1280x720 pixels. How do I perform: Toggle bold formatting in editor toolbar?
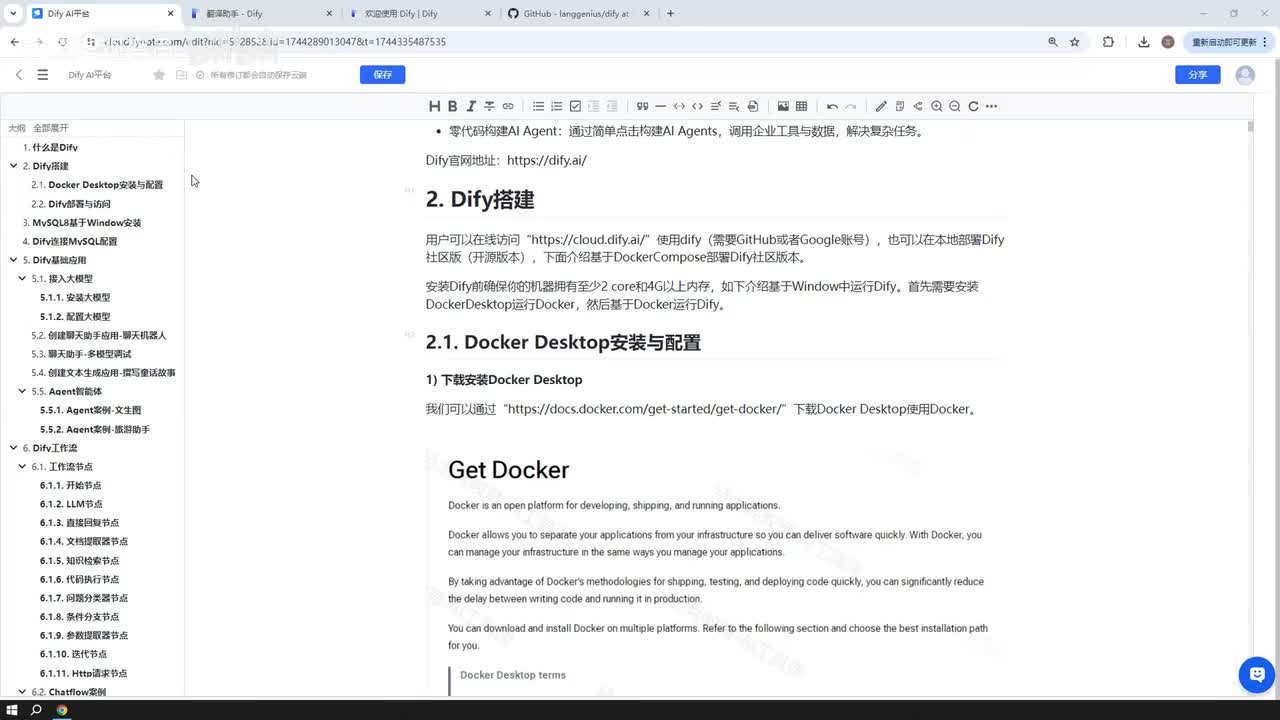(x=452, y=106)
